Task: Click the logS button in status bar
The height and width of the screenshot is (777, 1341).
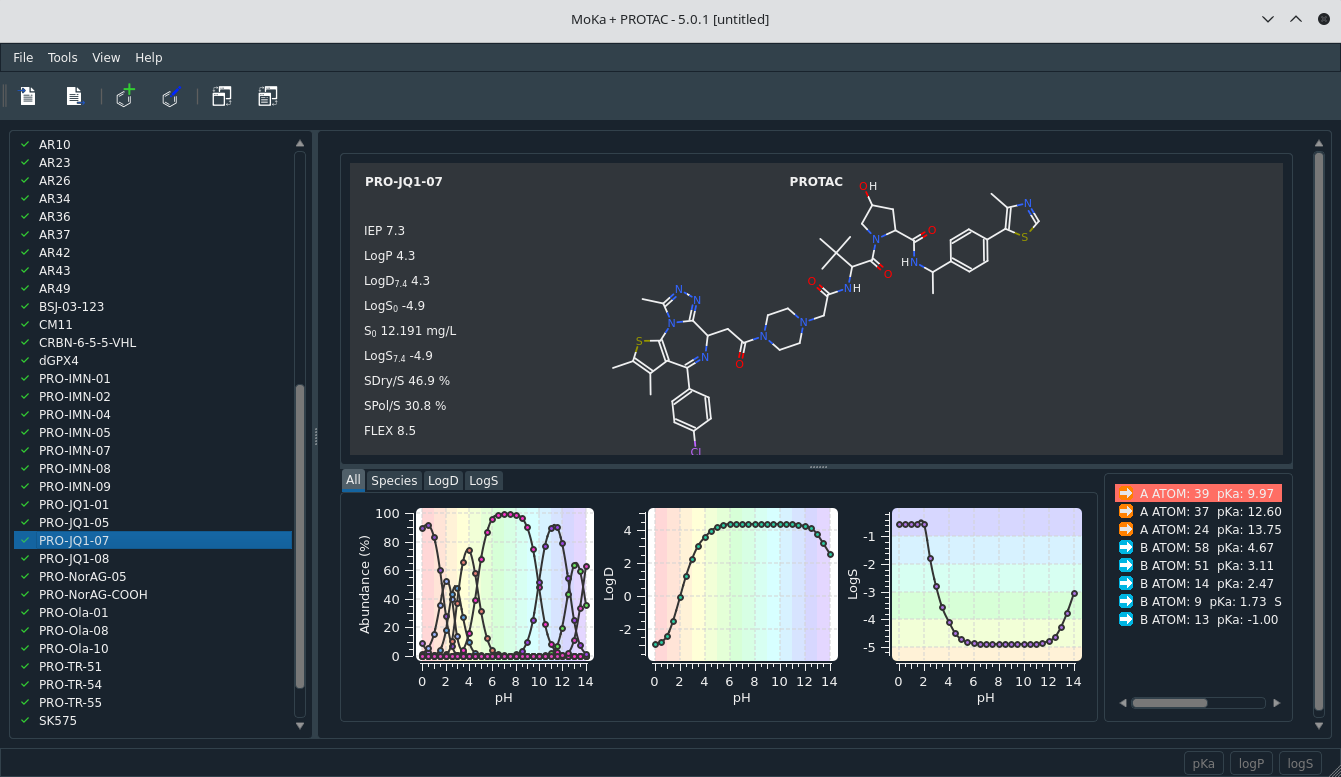Action: [x=1300, y=763]
